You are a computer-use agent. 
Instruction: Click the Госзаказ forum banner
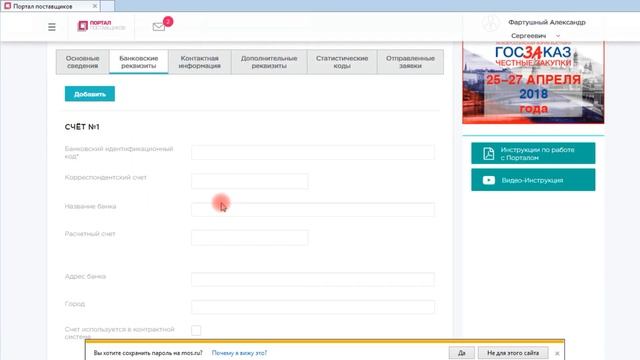533,82
